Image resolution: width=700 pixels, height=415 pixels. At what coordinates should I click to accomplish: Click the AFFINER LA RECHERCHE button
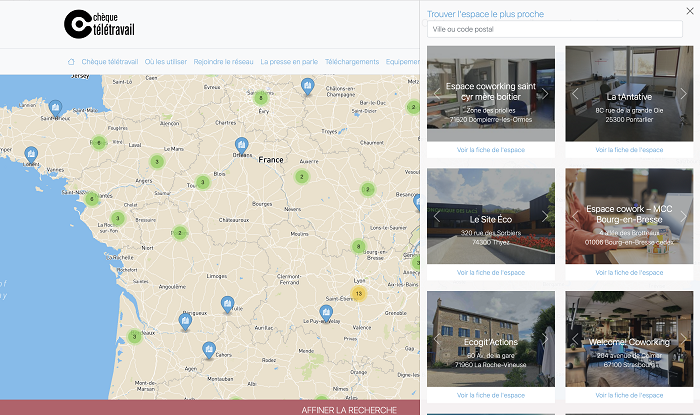349,409
